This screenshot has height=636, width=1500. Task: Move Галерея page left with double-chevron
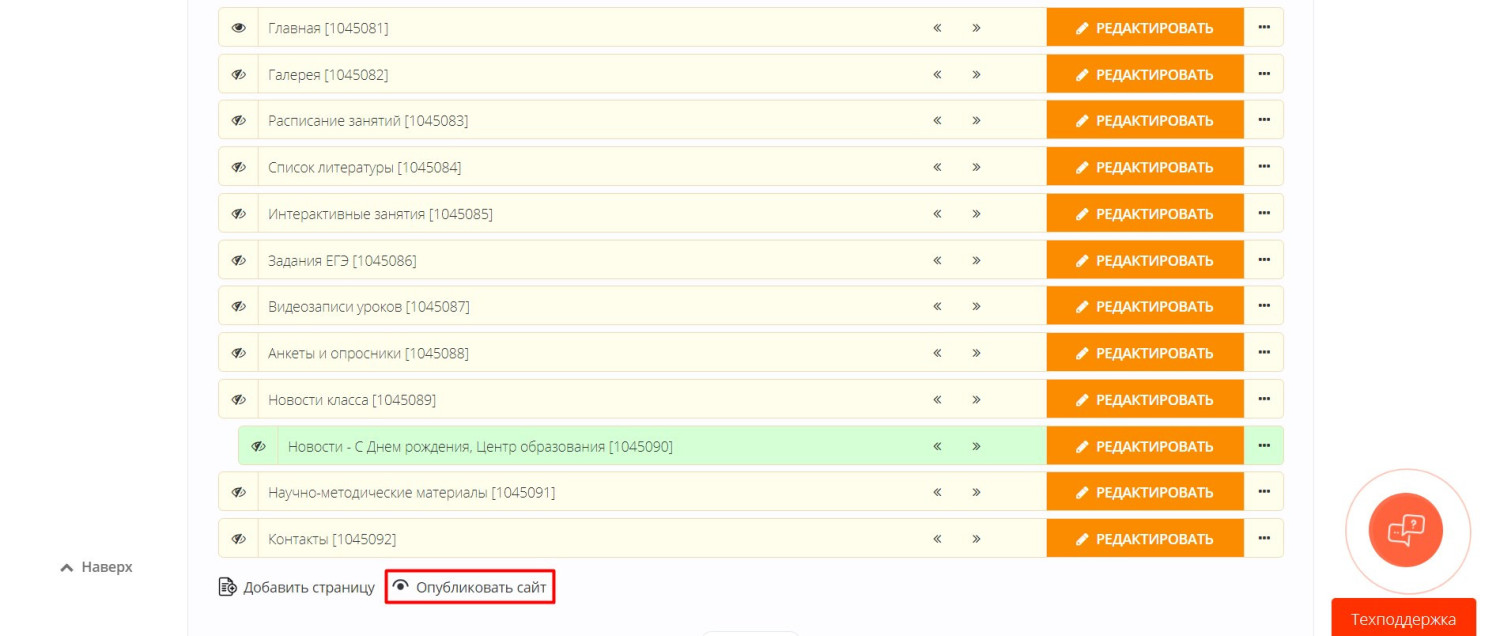[x=937, y=74]
